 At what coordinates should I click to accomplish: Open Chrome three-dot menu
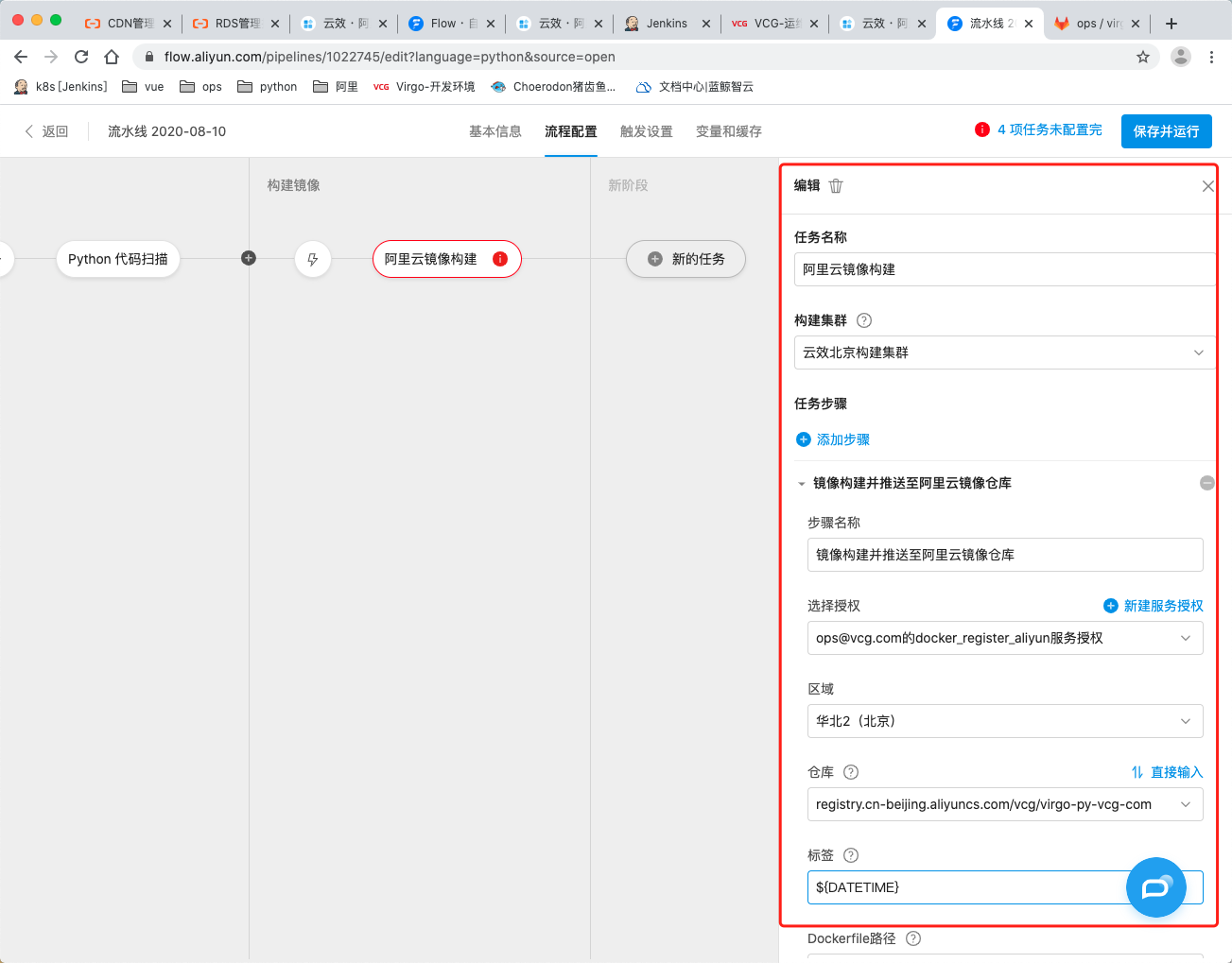click(1211, 57)
